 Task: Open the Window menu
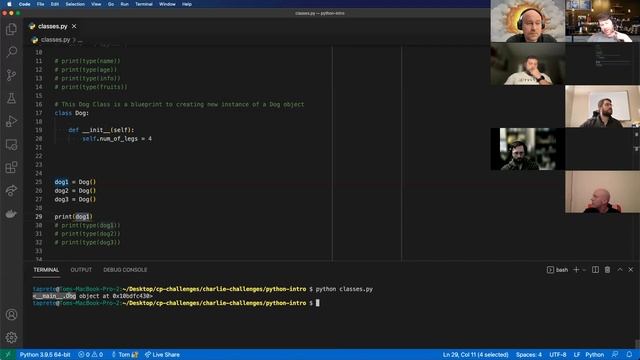[167, 4]
